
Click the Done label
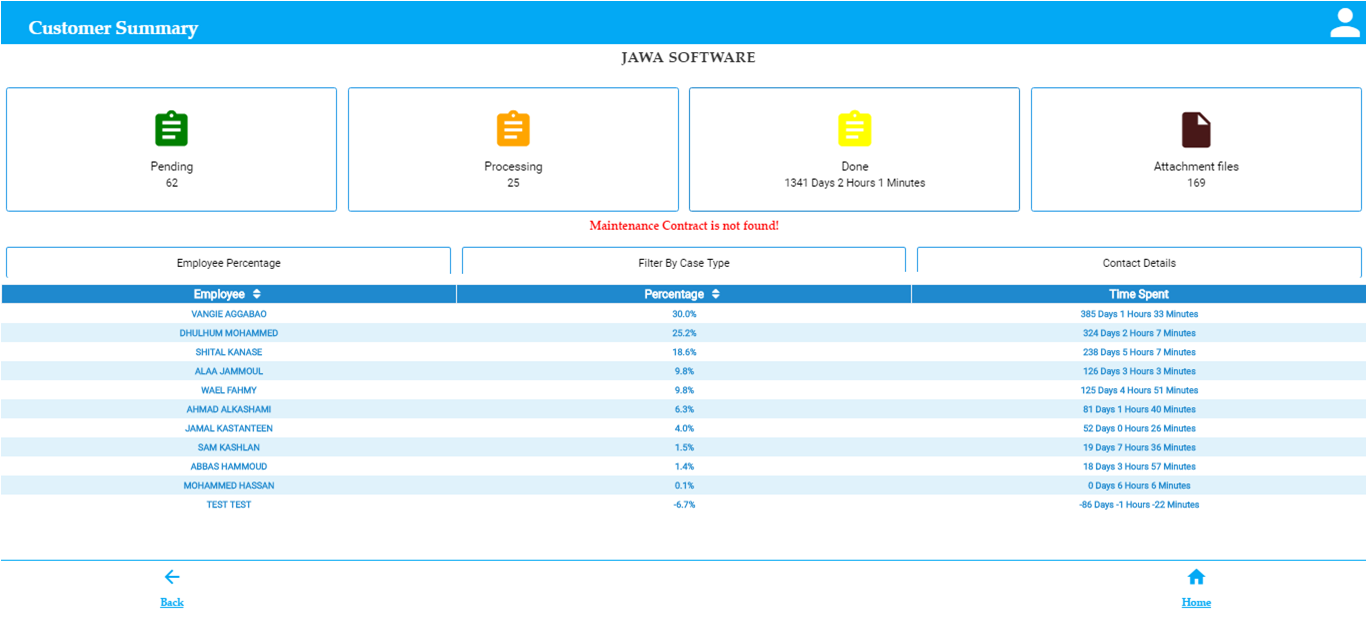coord(855,167)
